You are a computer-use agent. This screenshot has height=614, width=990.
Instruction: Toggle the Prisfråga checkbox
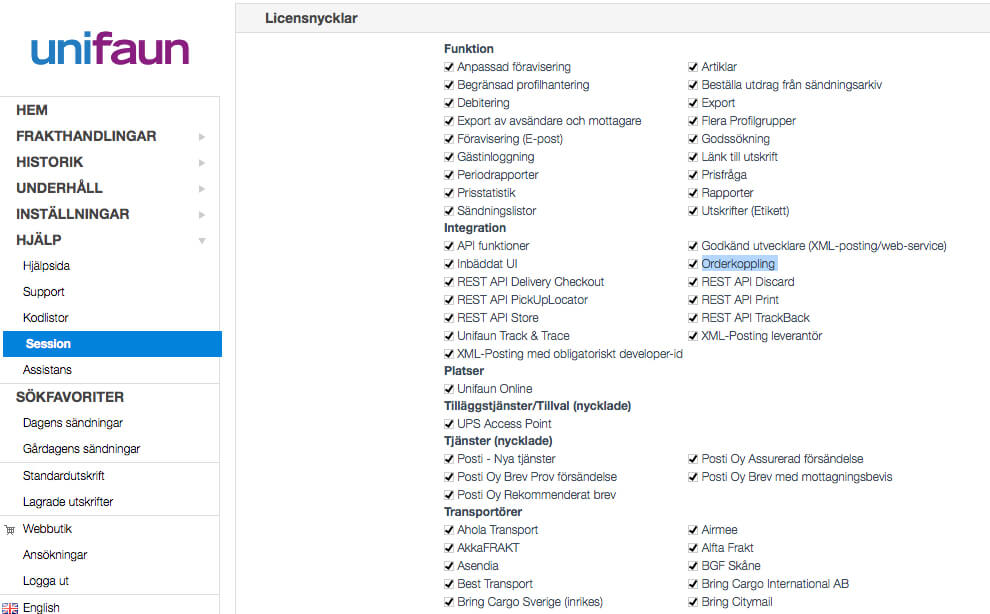(693, 175)
